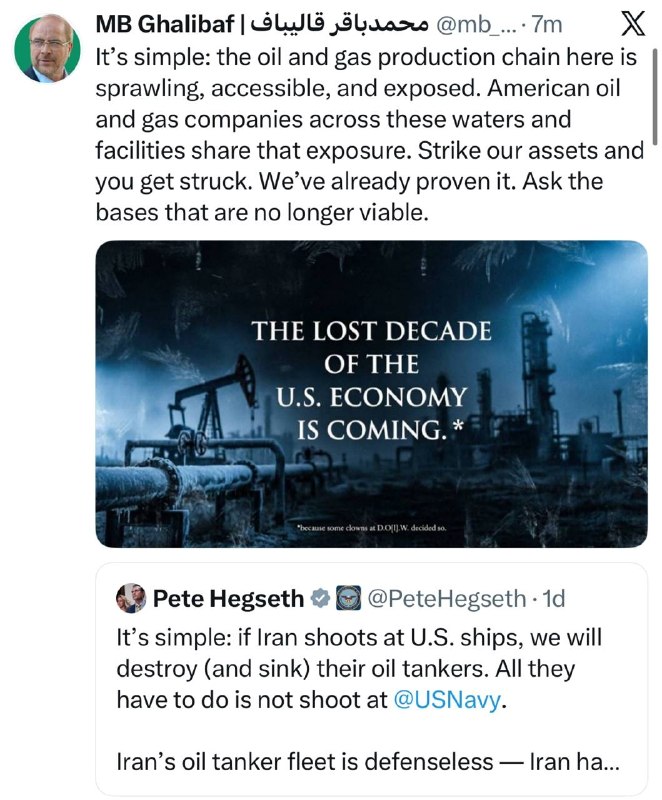Click the 1d timestamp on quoted post

tap(553, 598)
